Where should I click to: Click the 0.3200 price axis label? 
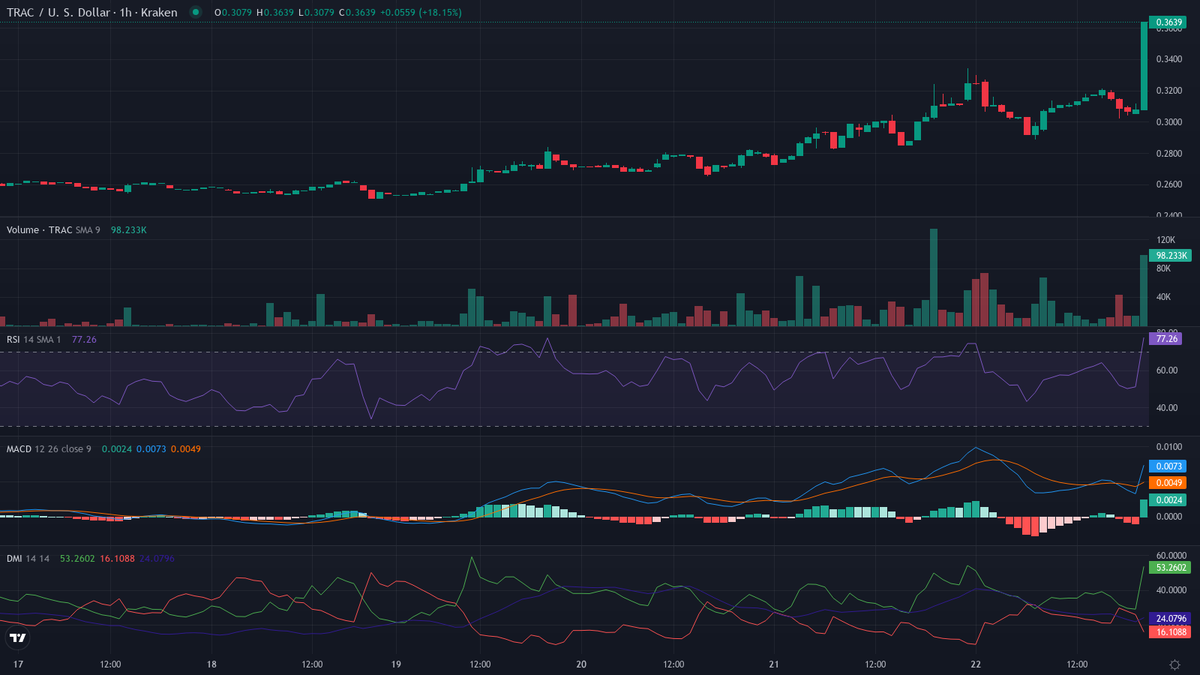tap(1168, 90)
